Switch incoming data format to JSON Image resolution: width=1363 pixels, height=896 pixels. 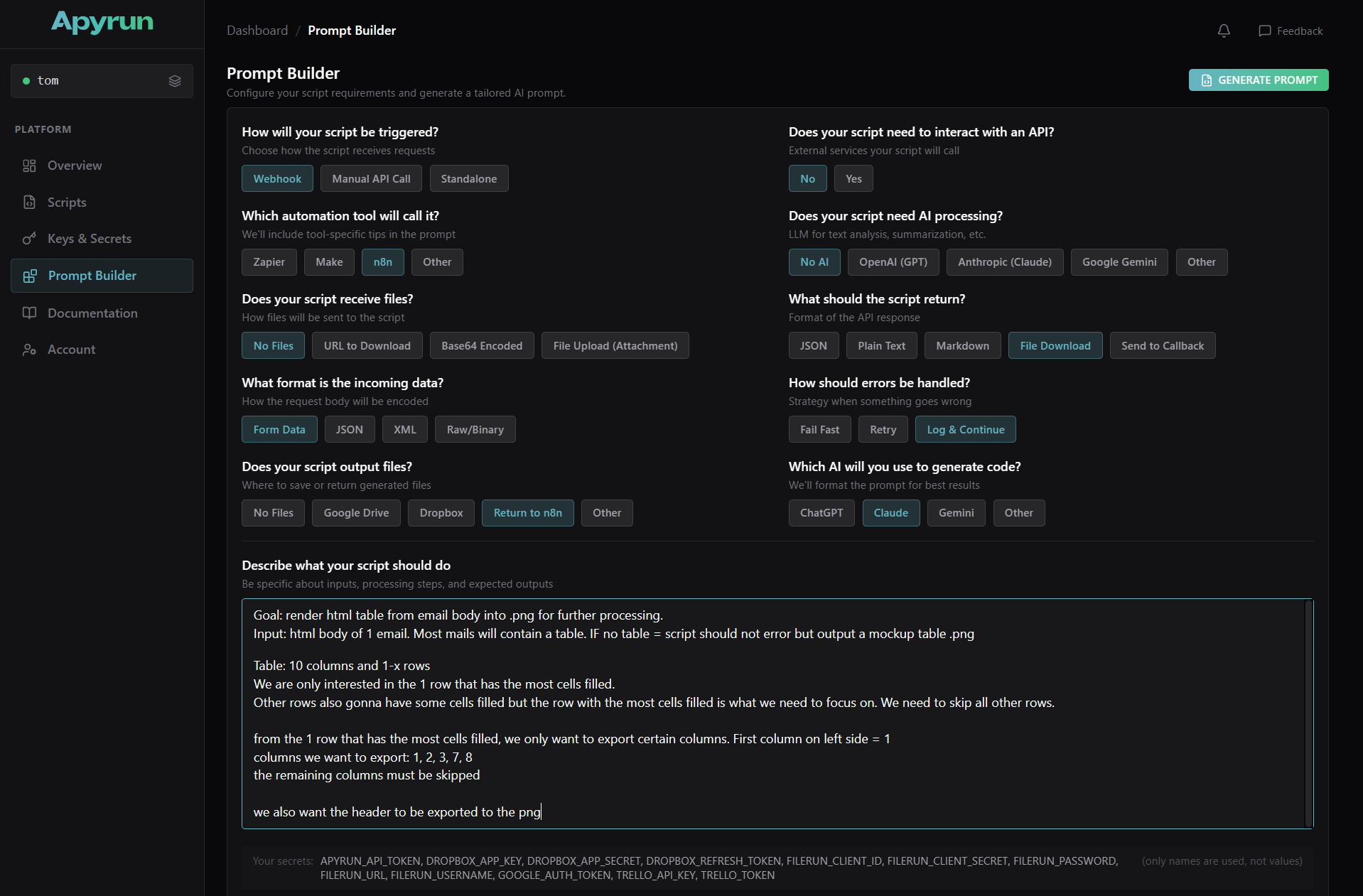(349, 429)
